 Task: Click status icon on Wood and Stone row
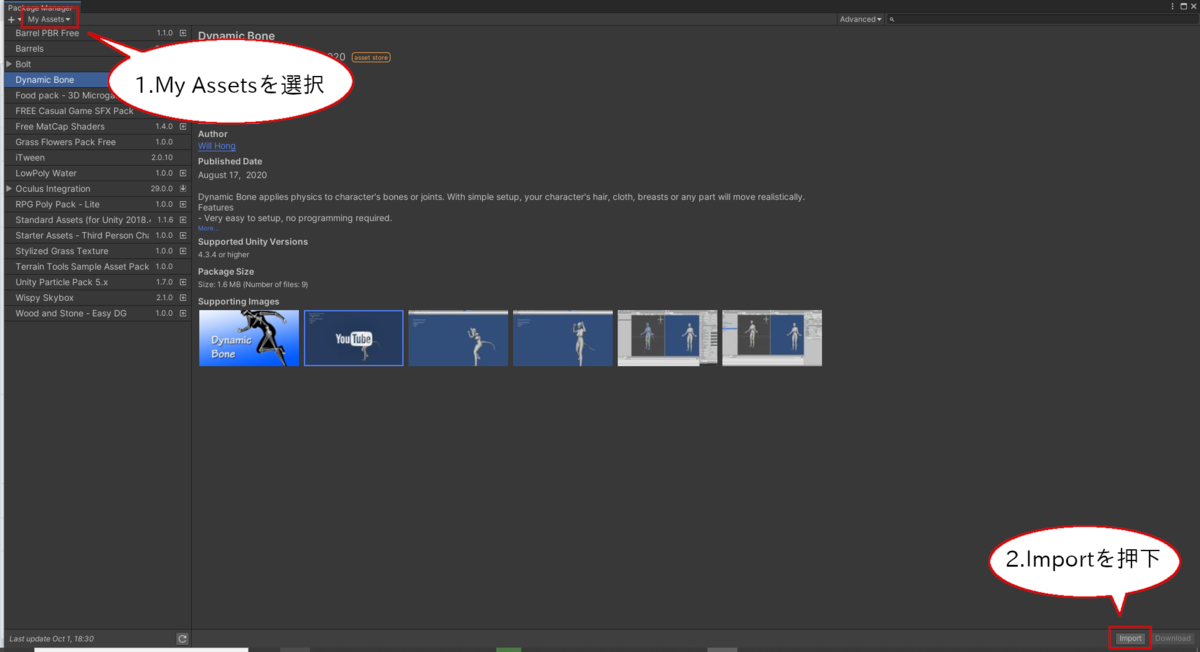point(183,313)
